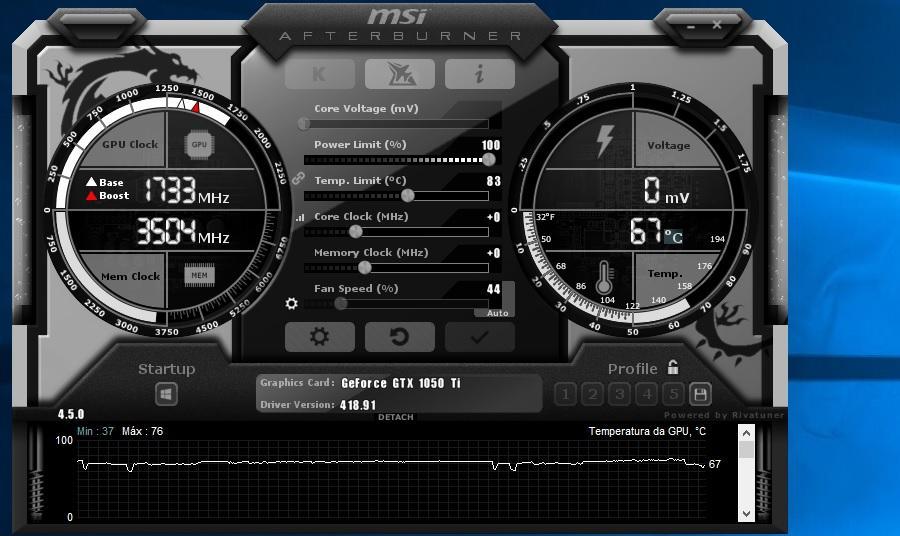Click the graph scrollbar down arrow
Viewport: 900px width, 536px height.
coord(746,514)
